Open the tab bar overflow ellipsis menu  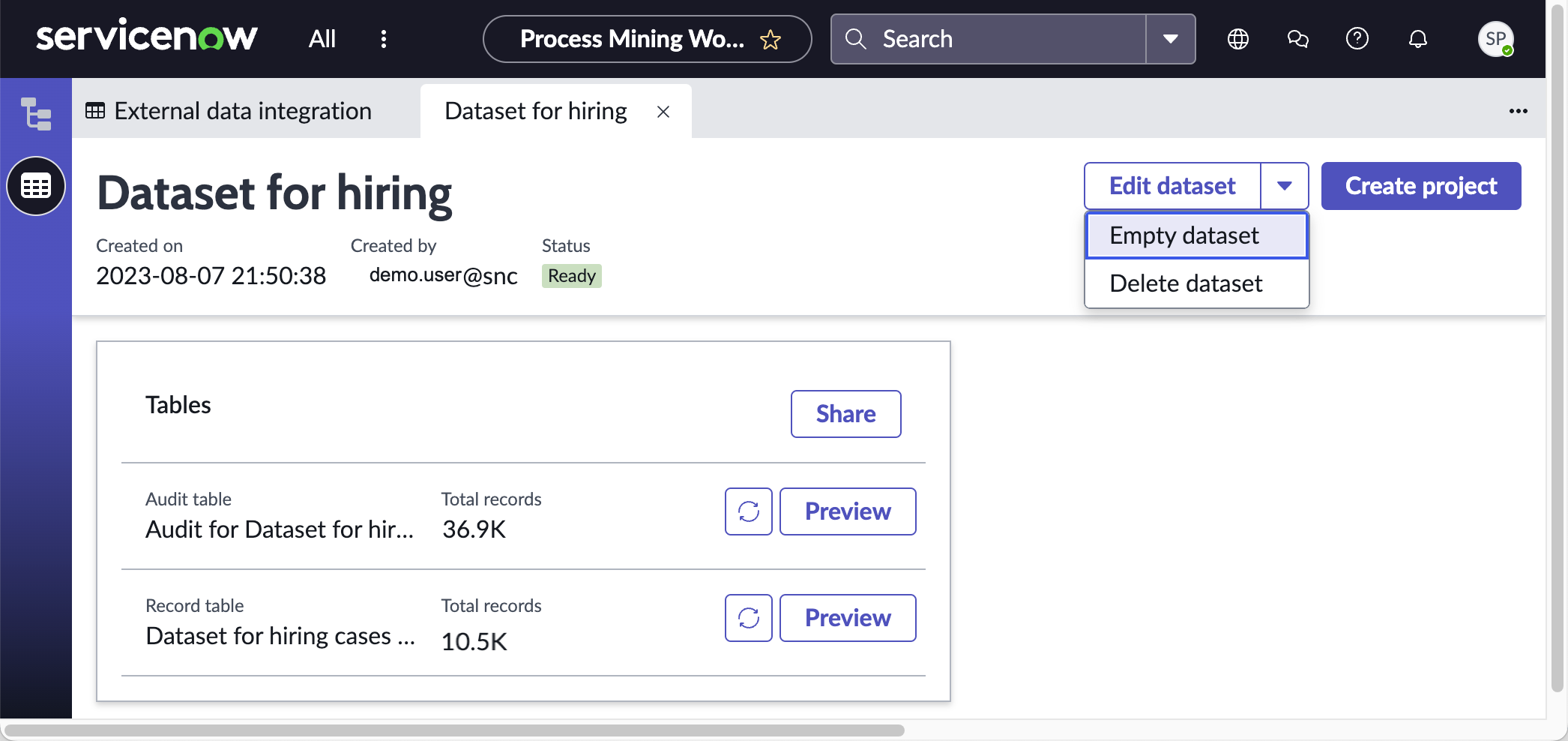point(1519,111)
